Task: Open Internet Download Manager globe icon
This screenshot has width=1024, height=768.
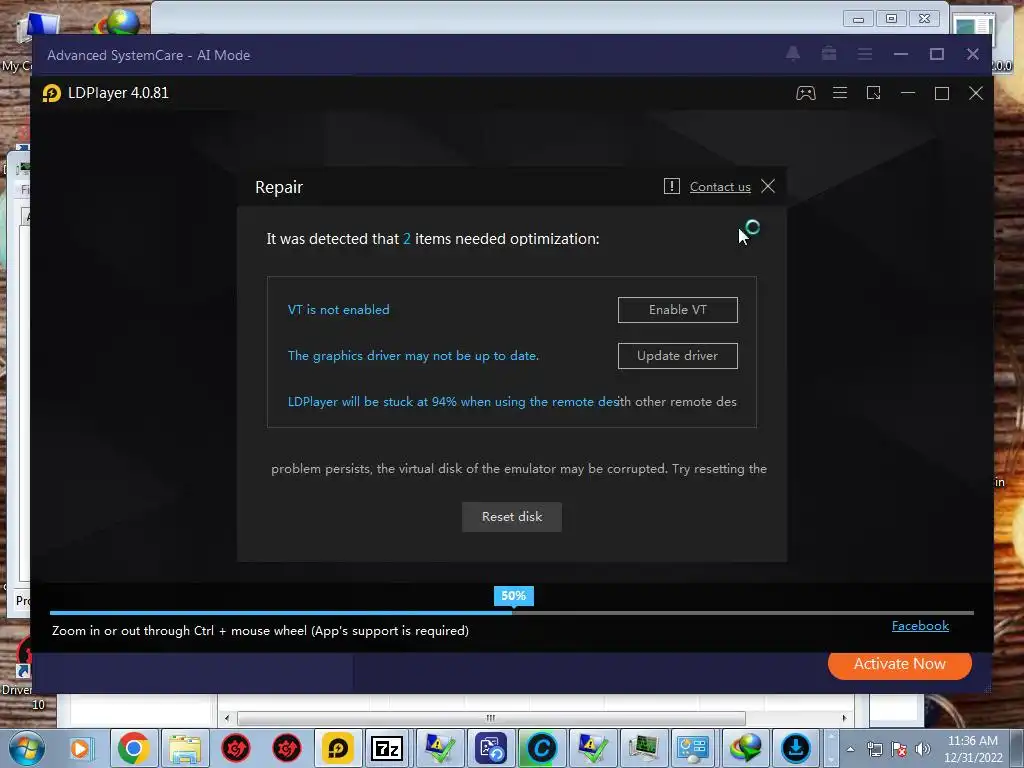Action: (x=745, y=748)
